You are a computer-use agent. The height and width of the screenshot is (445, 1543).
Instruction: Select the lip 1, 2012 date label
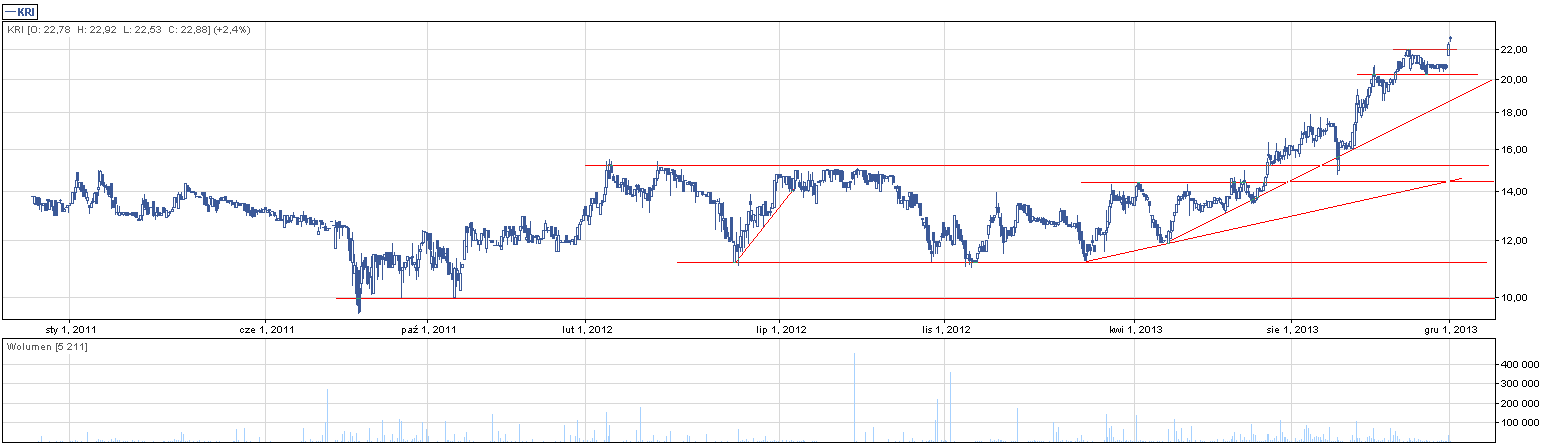[x=780, y=328]
